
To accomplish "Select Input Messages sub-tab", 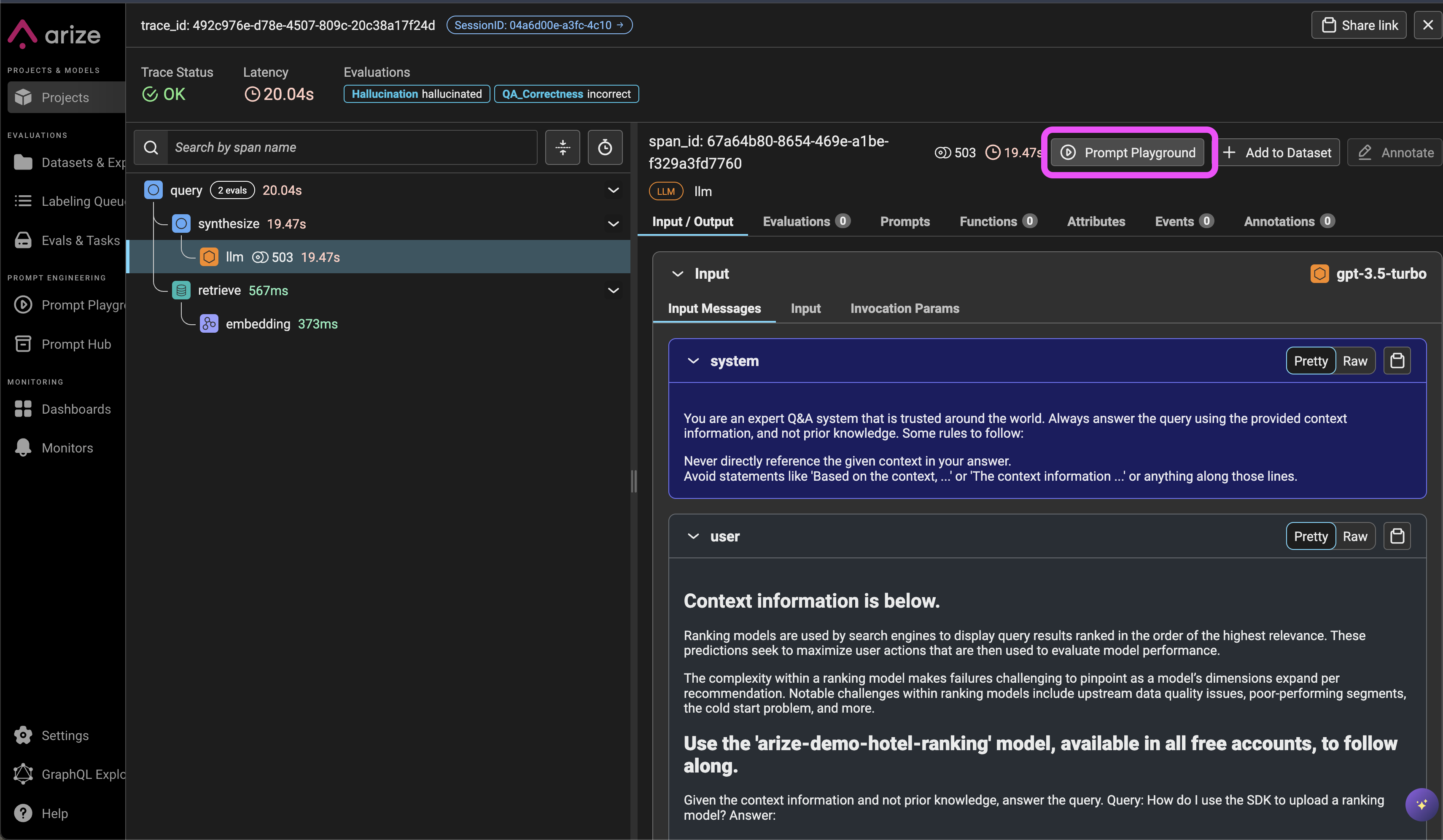I will (714, 308).
